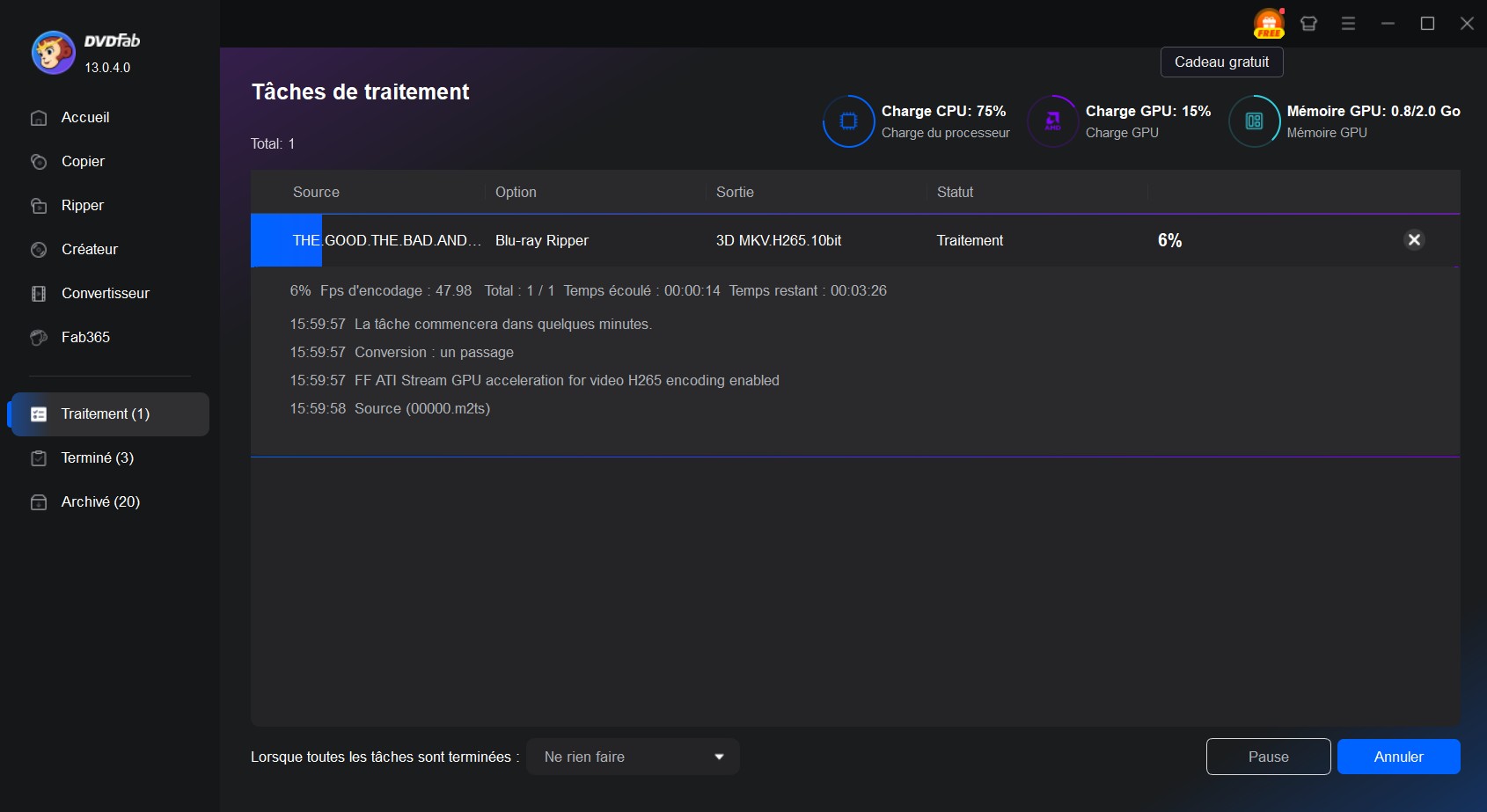
Task: Click the version number 13.0.4.0
Action: click(107, 68)
